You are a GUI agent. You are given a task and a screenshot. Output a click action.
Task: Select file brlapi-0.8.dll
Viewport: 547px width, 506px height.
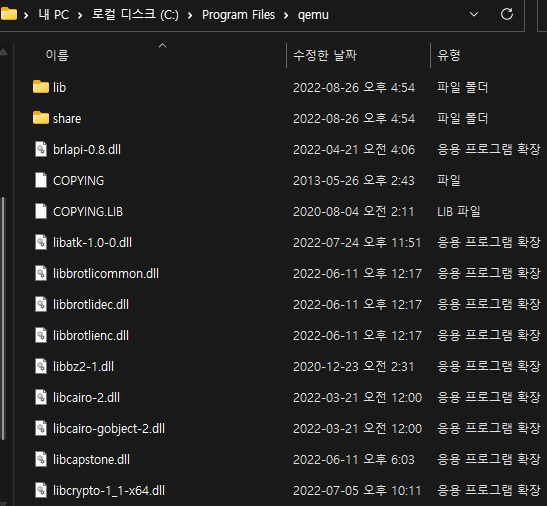(87, 150)
